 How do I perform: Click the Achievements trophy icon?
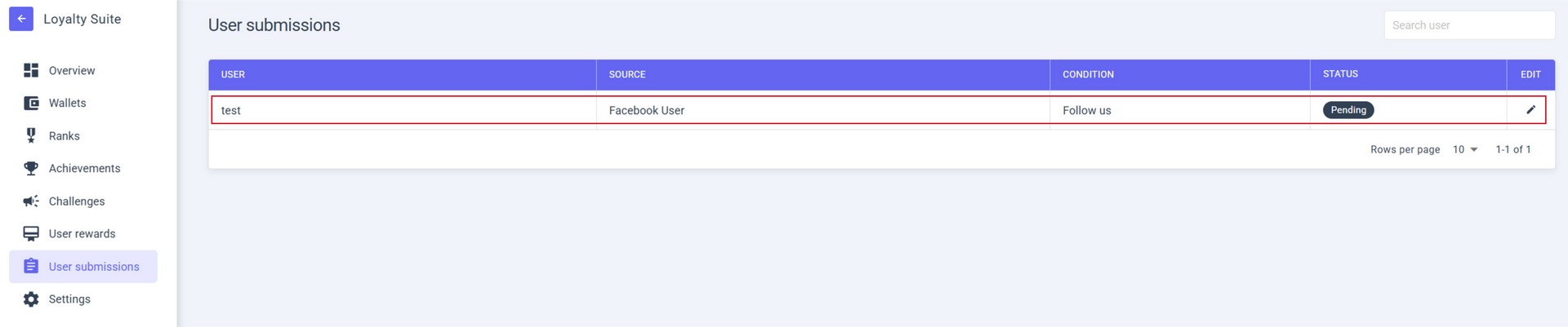point(31,168)
